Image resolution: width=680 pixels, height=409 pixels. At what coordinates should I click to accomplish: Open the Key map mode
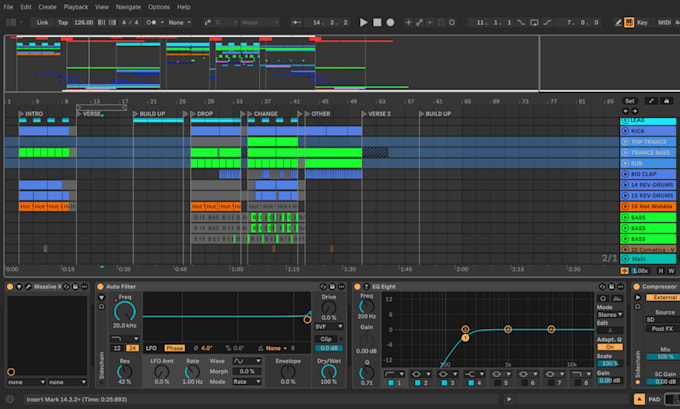[642, 22]
